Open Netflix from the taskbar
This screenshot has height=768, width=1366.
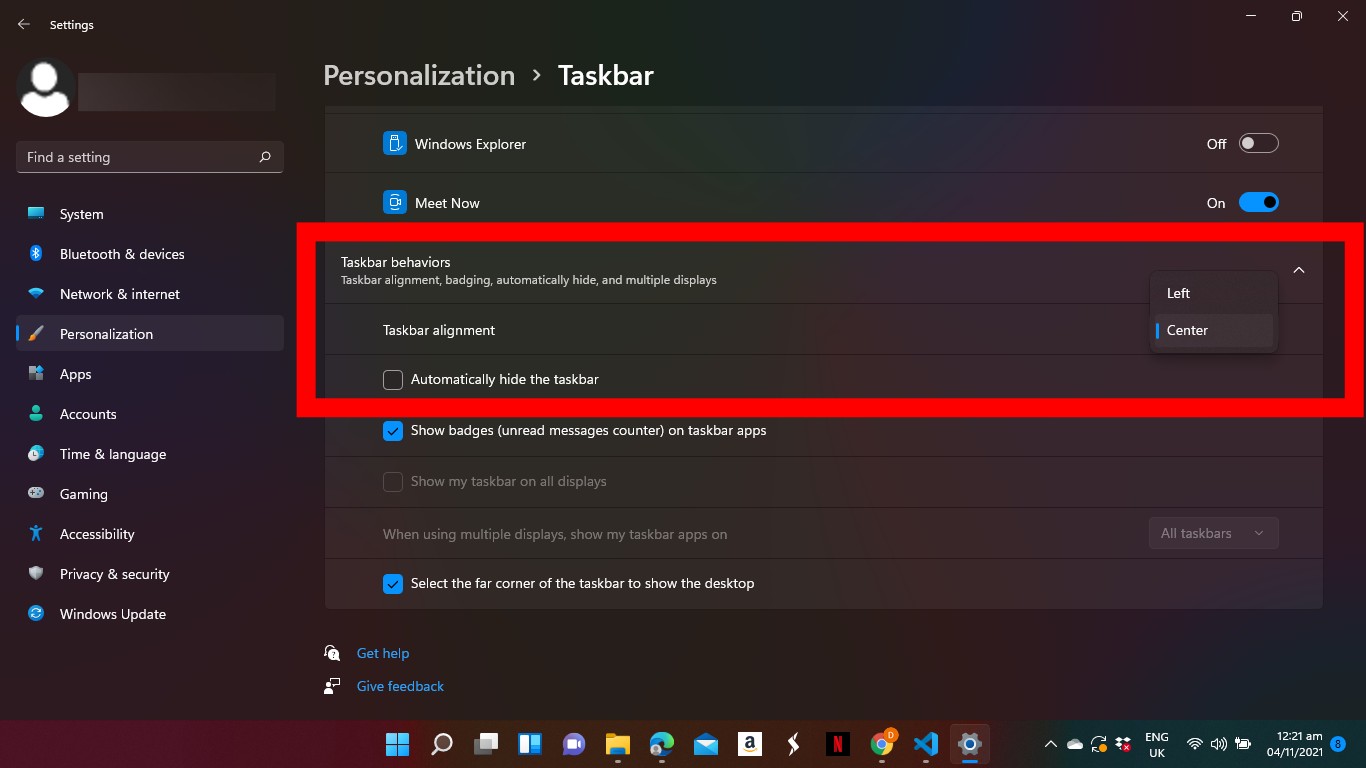tap(837, 744)
